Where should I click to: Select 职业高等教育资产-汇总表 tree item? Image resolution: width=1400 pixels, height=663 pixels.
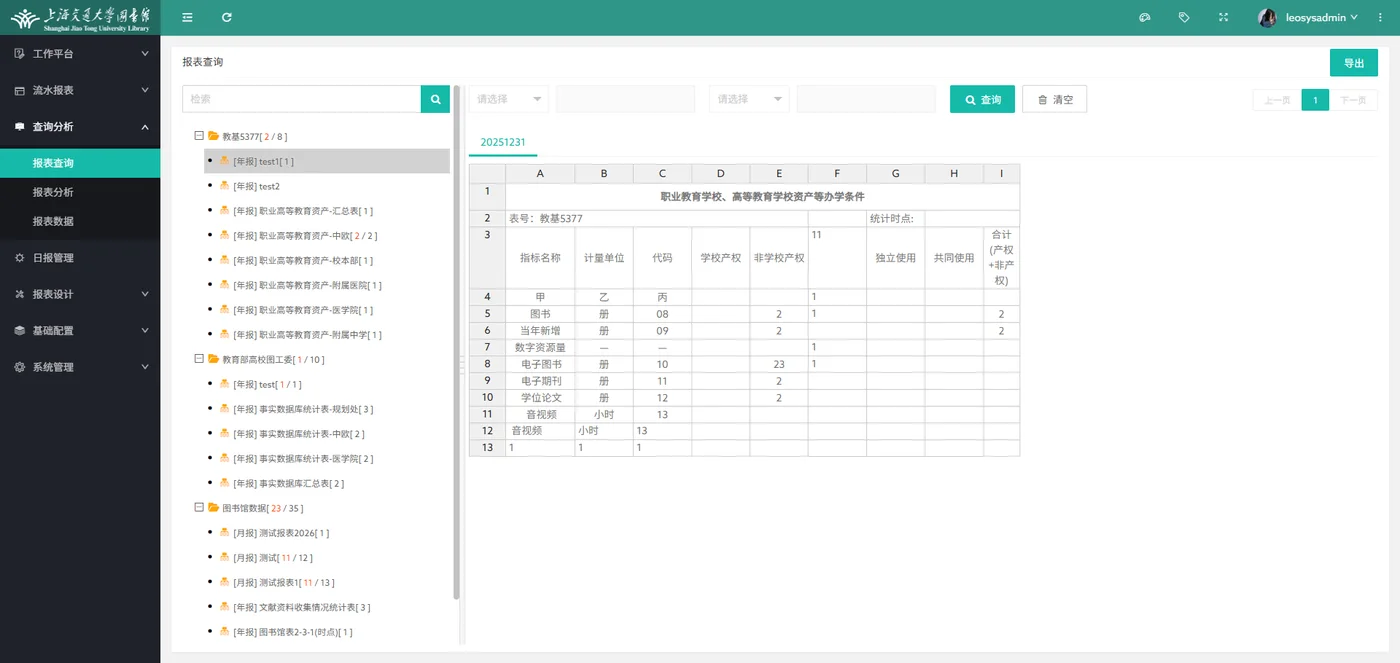click(x=303, y=210)
